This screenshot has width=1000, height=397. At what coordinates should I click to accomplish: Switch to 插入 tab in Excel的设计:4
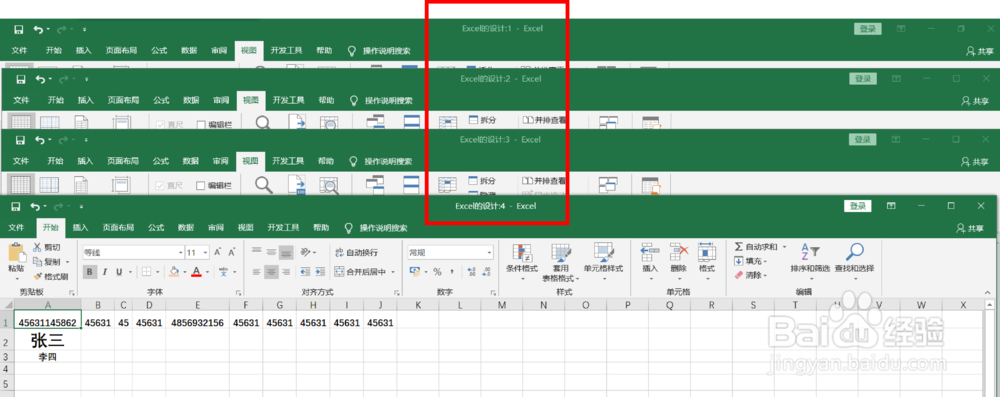(x=80, y=228)
